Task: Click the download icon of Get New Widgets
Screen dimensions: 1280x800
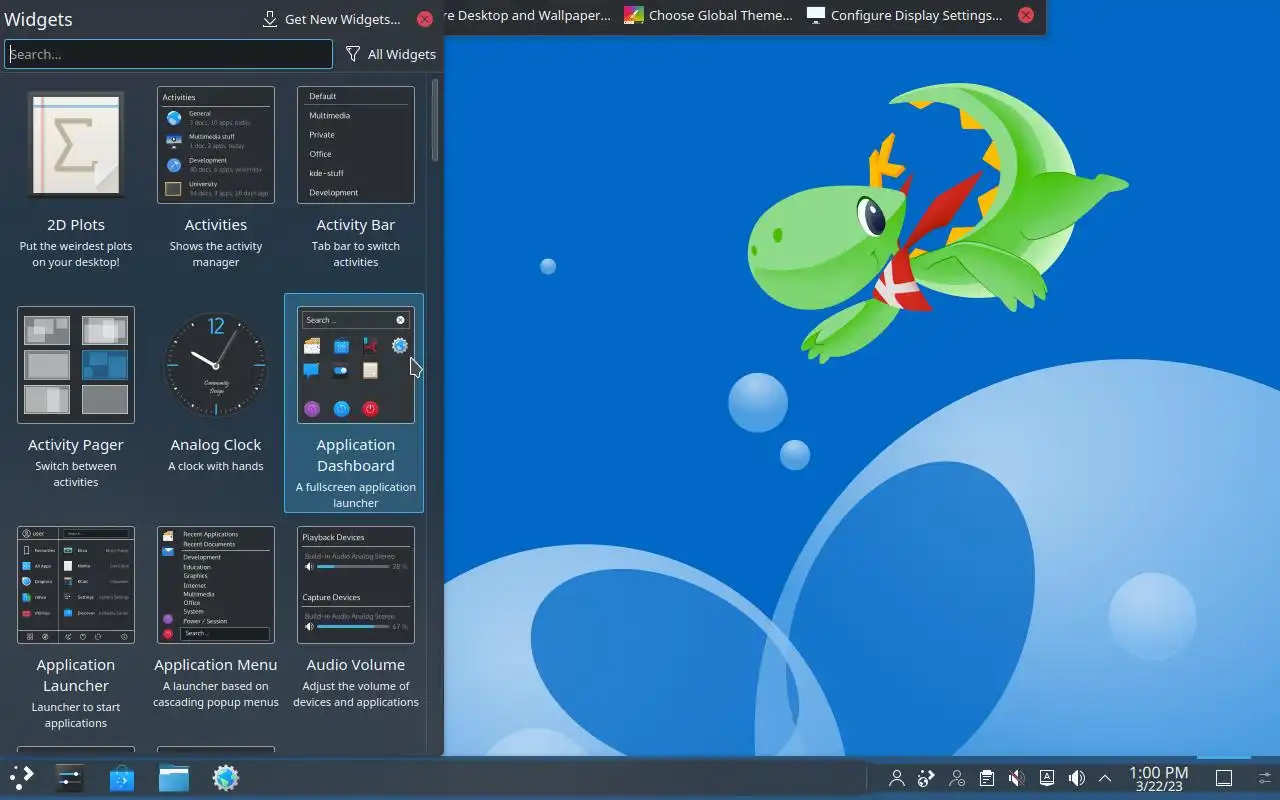Action: tap(270, 19)
